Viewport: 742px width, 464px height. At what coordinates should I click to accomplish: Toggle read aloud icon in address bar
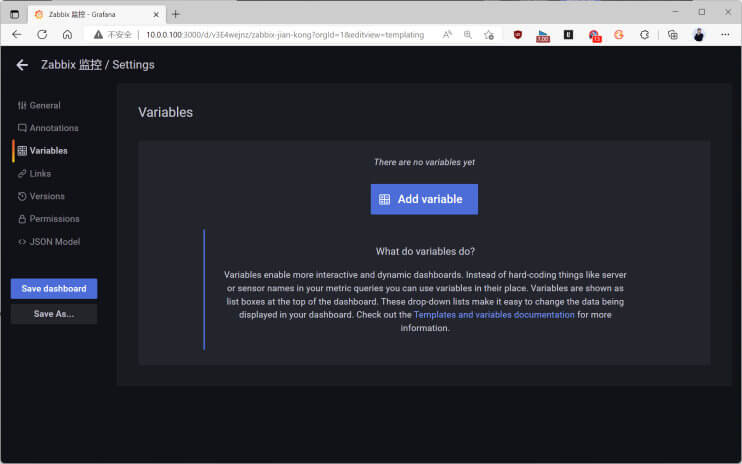447,35
